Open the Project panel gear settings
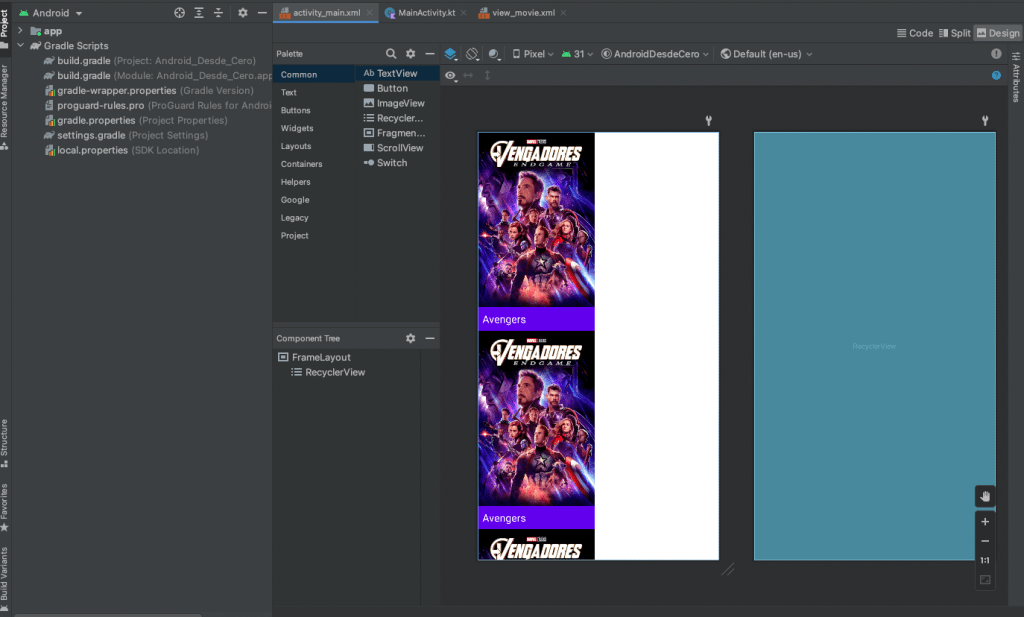Screen dimensions: 1024x617 (x=242, y=12)
